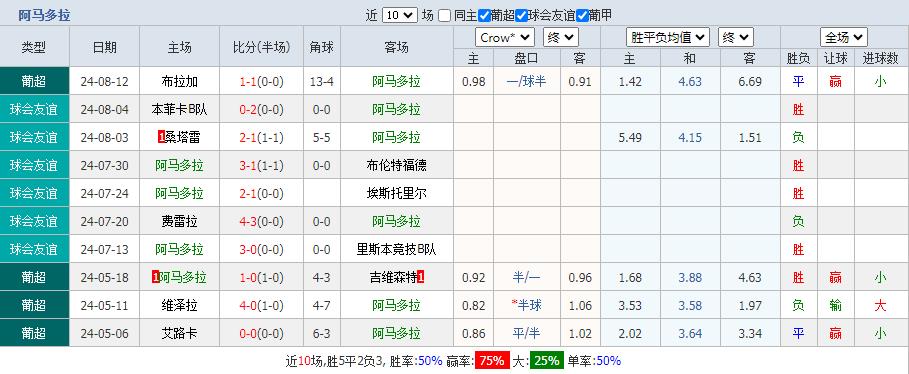Open the 吉维森特 team link

coord(393,277)
